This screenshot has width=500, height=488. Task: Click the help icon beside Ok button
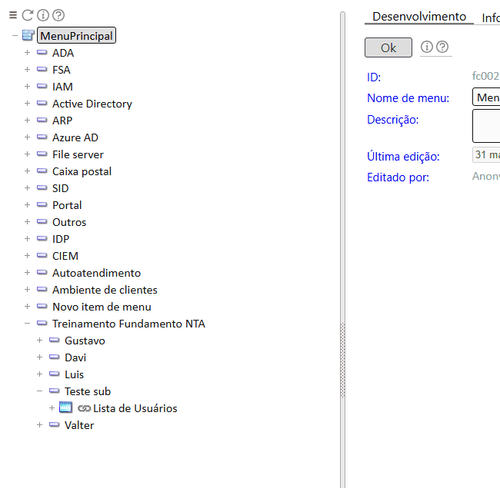tap(442, 47)
